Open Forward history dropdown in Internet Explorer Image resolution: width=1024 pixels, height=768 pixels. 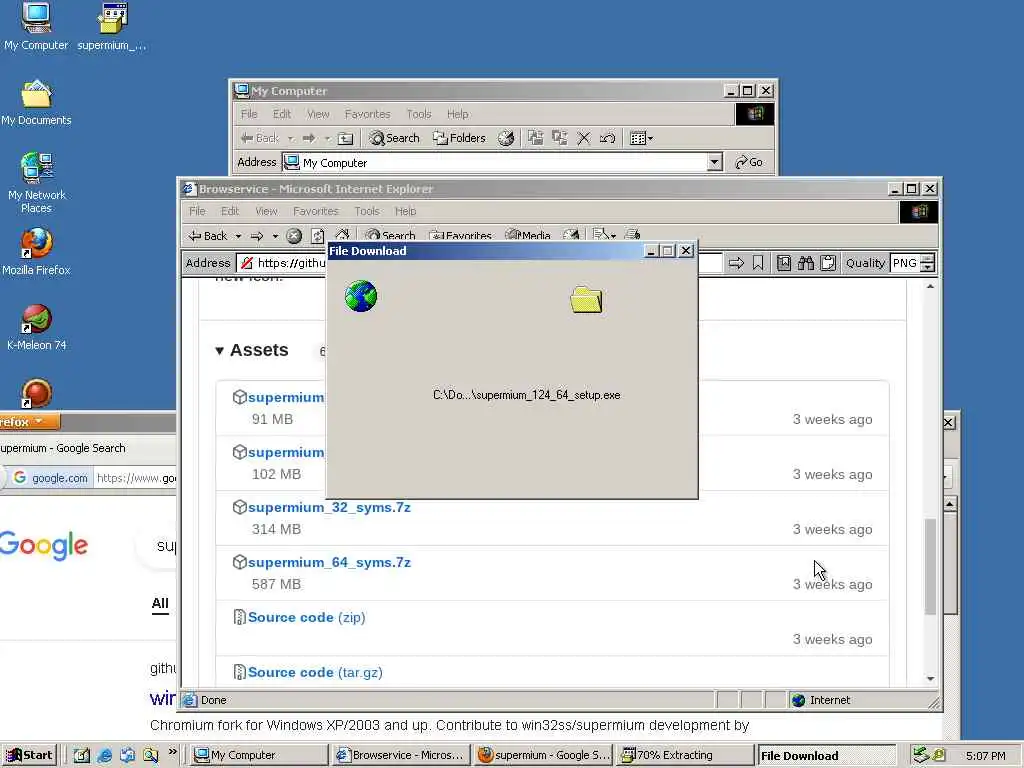pyautogui.click(x=276, y=236)
